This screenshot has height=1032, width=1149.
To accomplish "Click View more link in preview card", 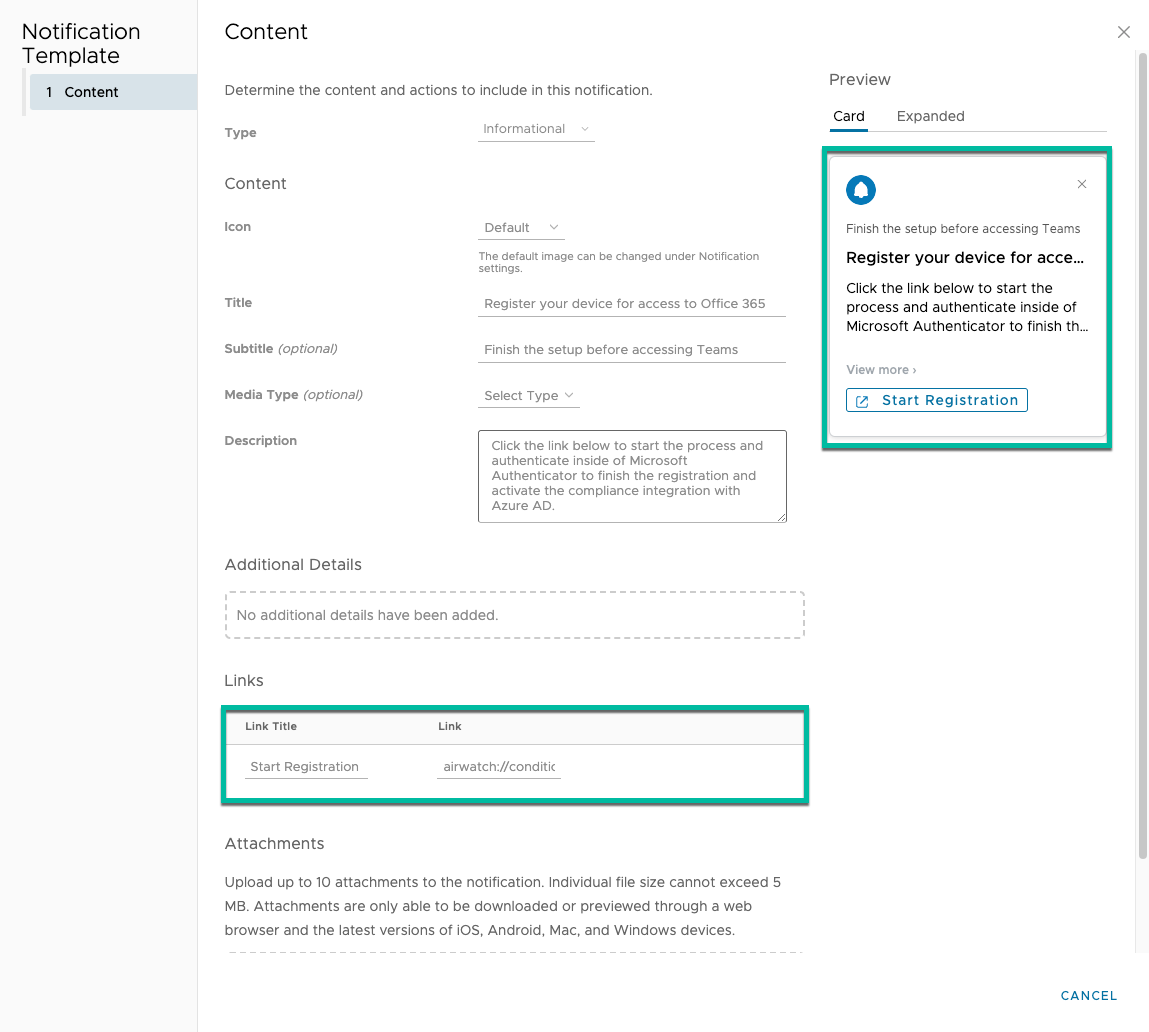I will pyautogui.click(x=881, y=370).
